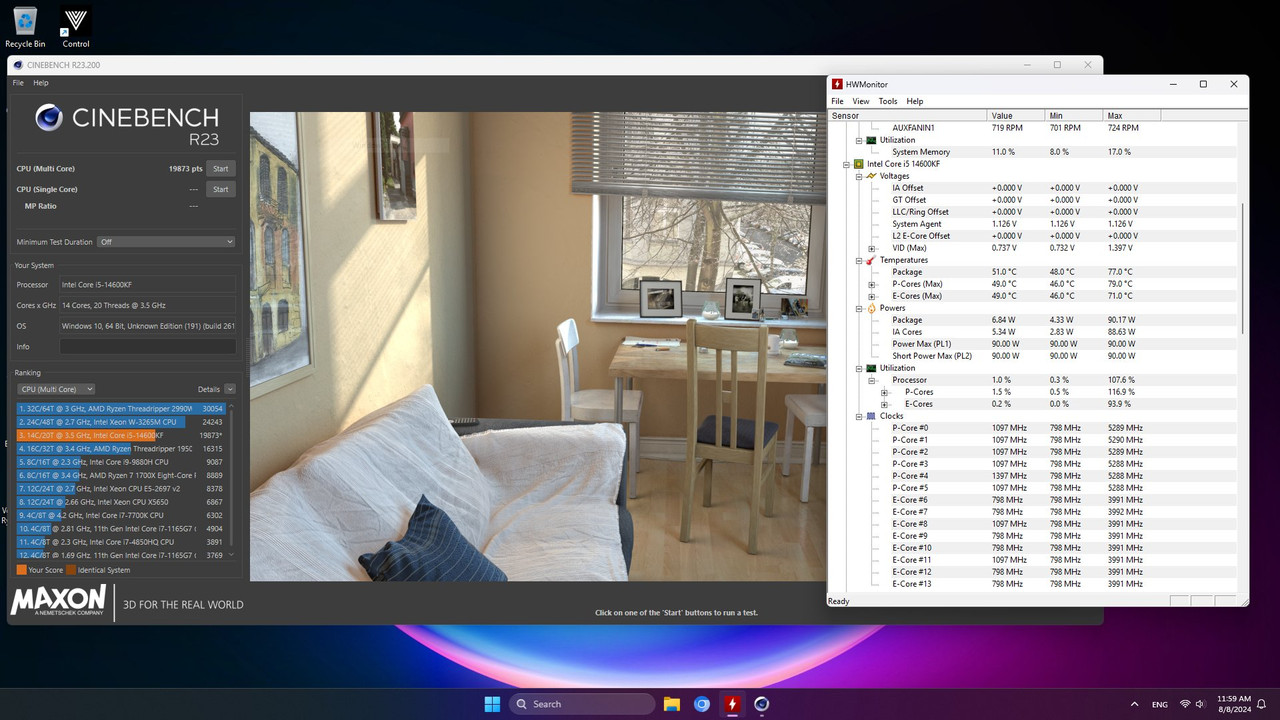This screenshot has height=720, width=1280.
Task: Click ranking list scroll-down arrow
Action: pyautogui.click(x=232, y=554)
